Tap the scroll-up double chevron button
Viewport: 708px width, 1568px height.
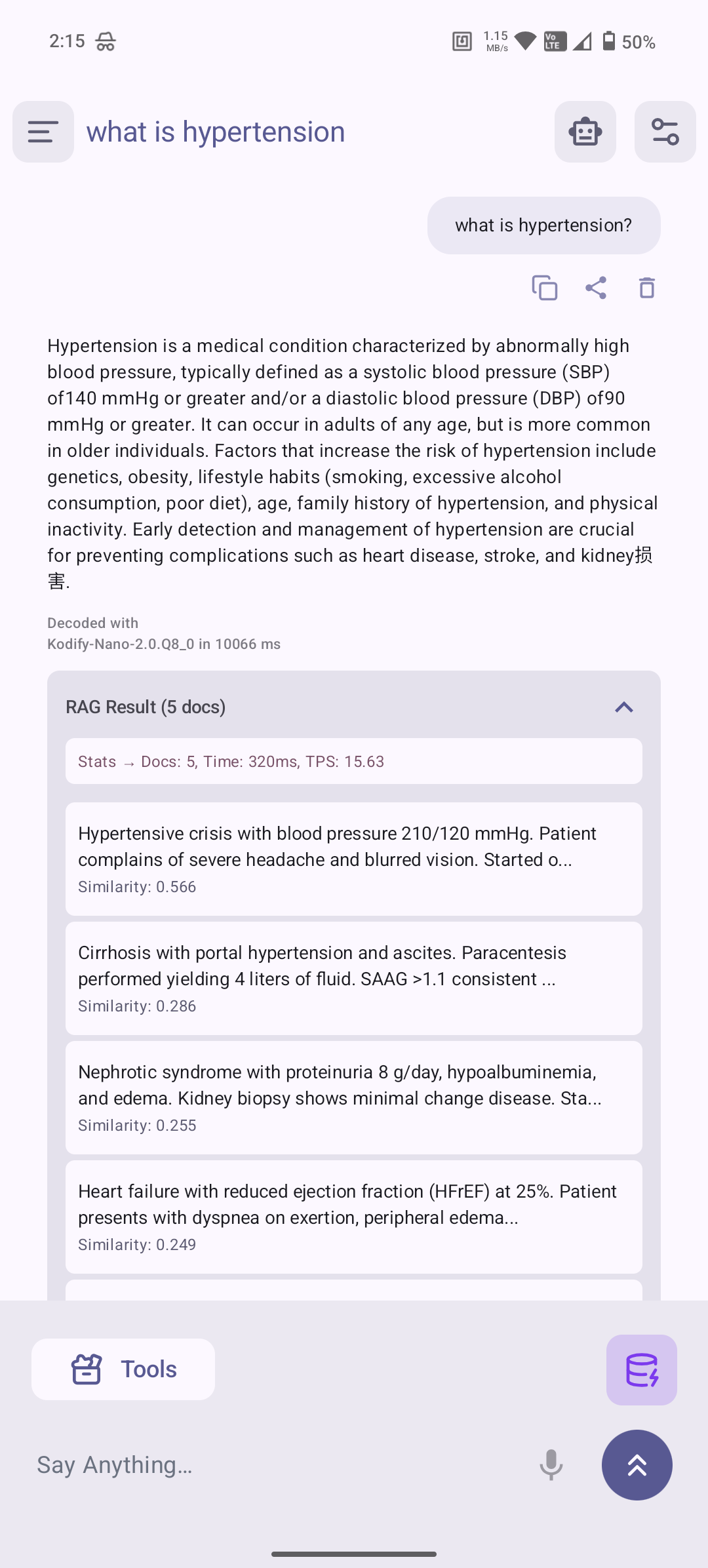click(637, 1465)
